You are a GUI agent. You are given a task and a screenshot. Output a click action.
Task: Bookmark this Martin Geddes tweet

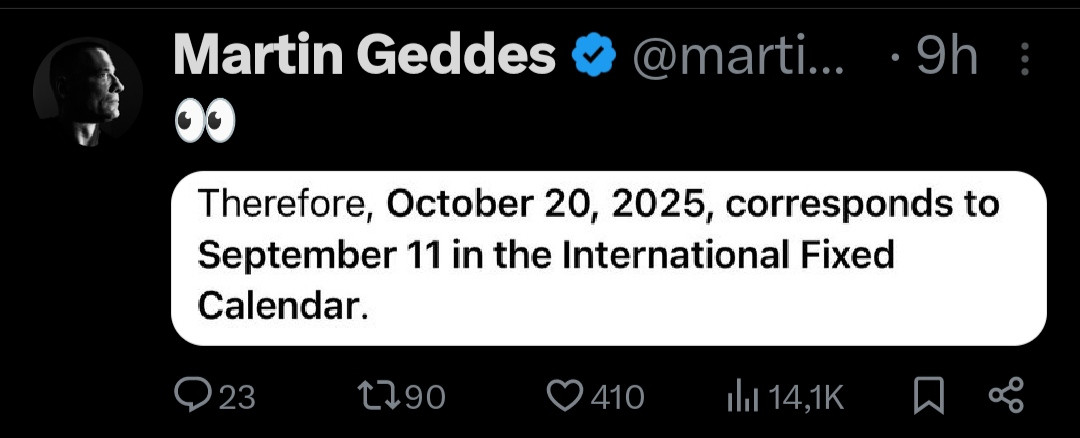pyautogui.click(x=929, y=397)
